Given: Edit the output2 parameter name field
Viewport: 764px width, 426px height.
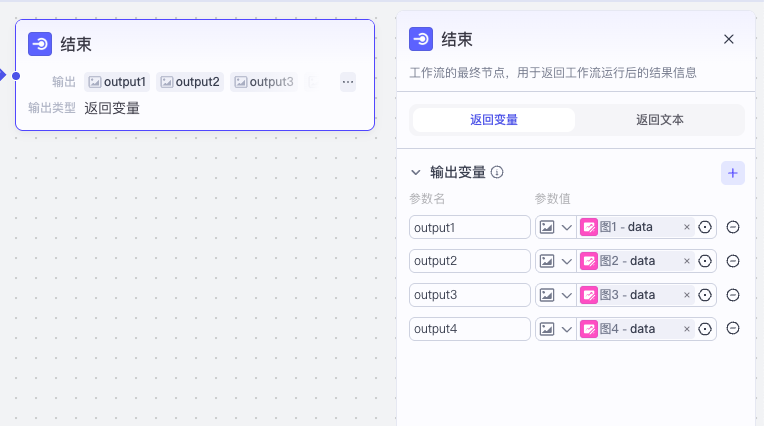Looking at the screenshot, I should [470, 261].
